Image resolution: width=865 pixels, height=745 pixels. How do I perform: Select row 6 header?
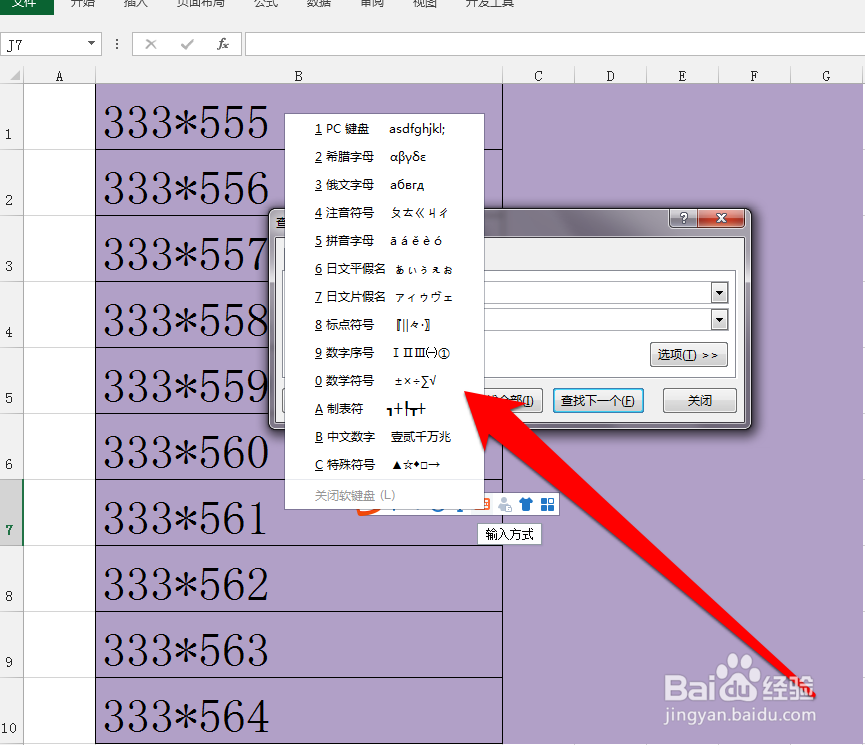(x=11, y=447)
